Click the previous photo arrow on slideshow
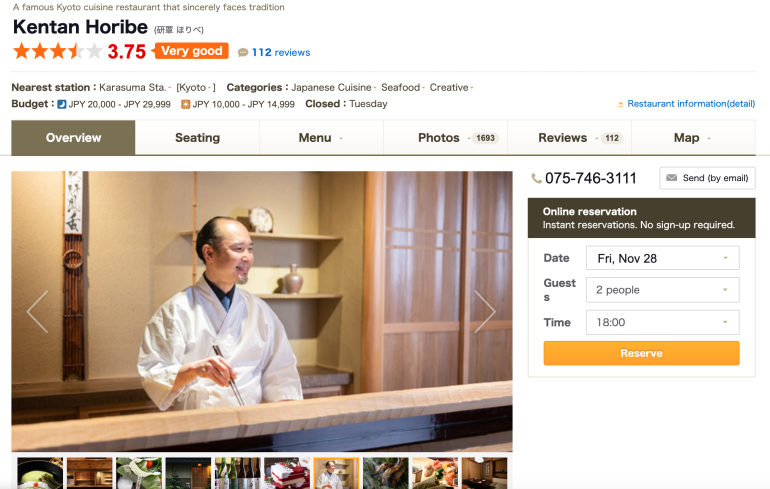Image resolution: width=770 pixels, height=489 pixels. 37,312
